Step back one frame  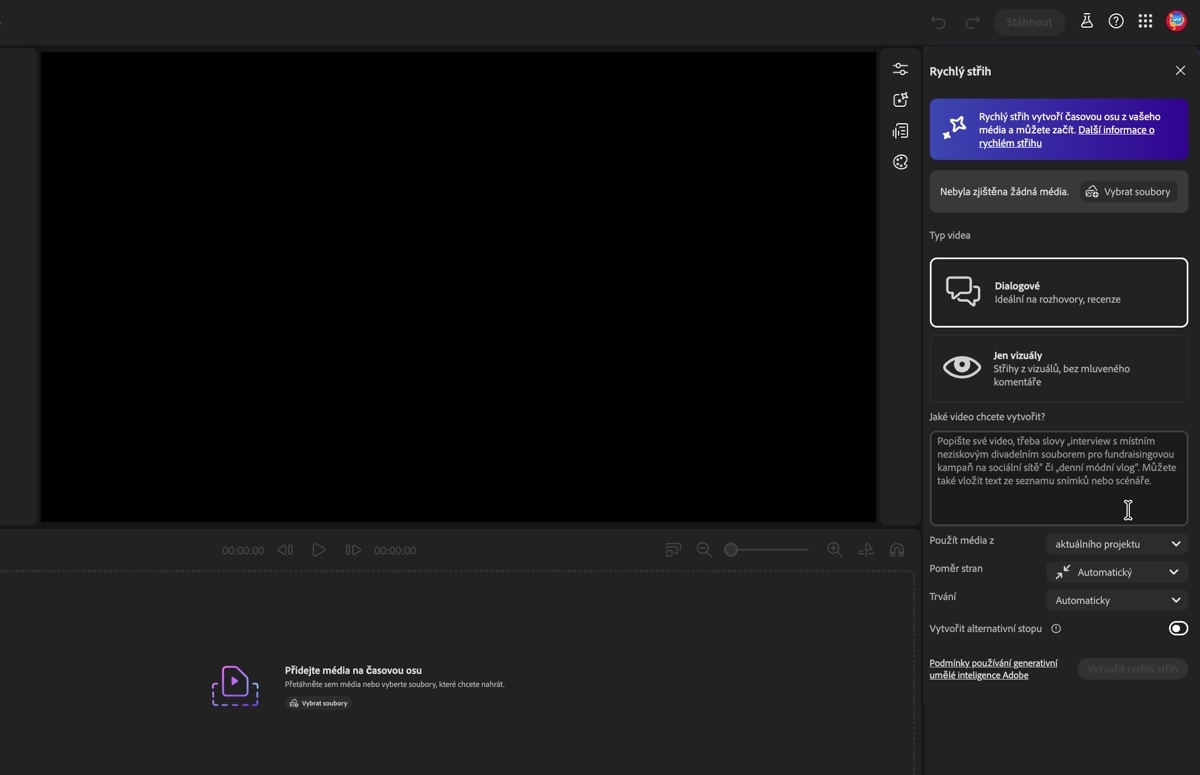(x=285, y=550)
